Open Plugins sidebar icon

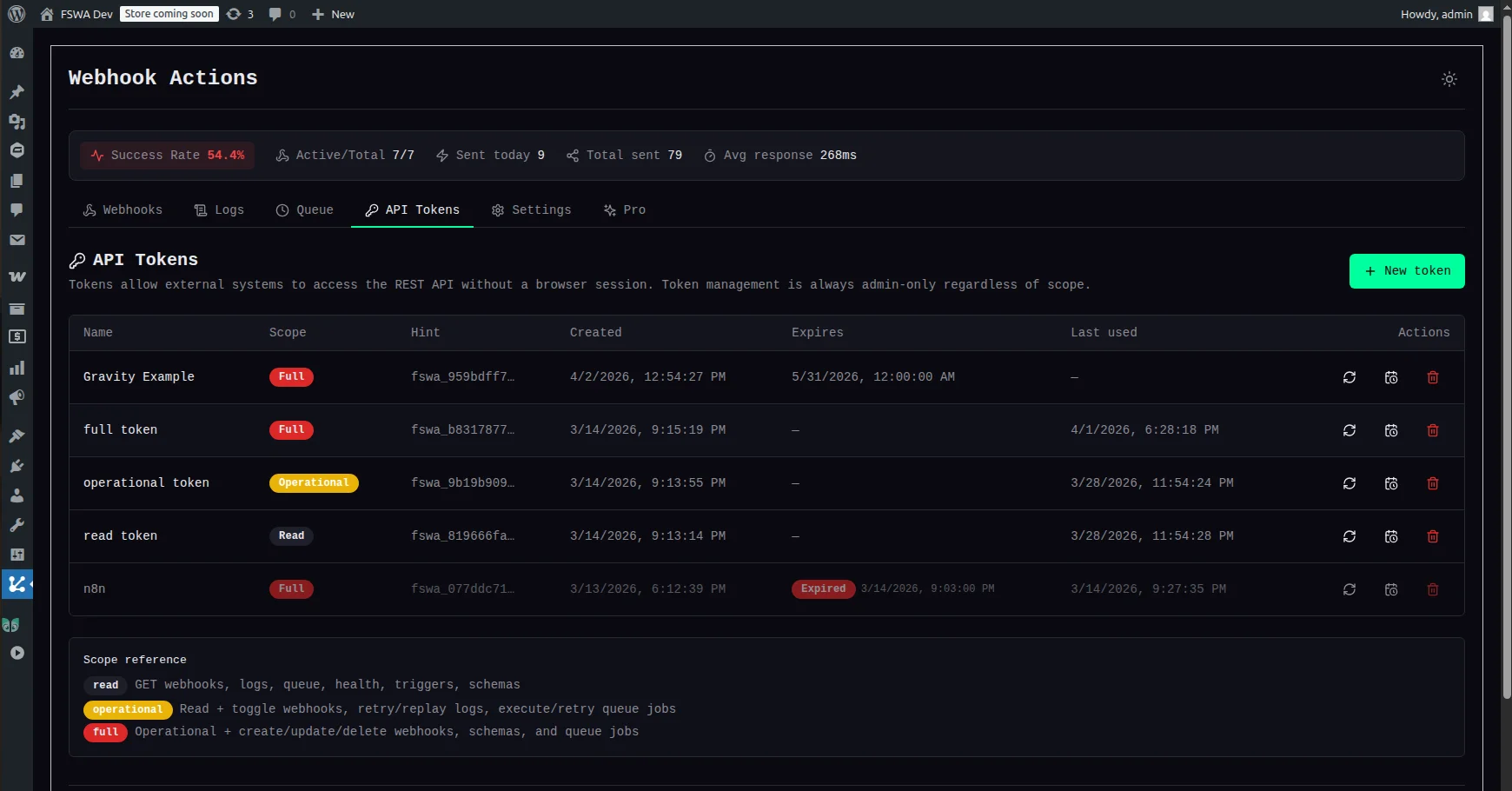pos(17,466)
